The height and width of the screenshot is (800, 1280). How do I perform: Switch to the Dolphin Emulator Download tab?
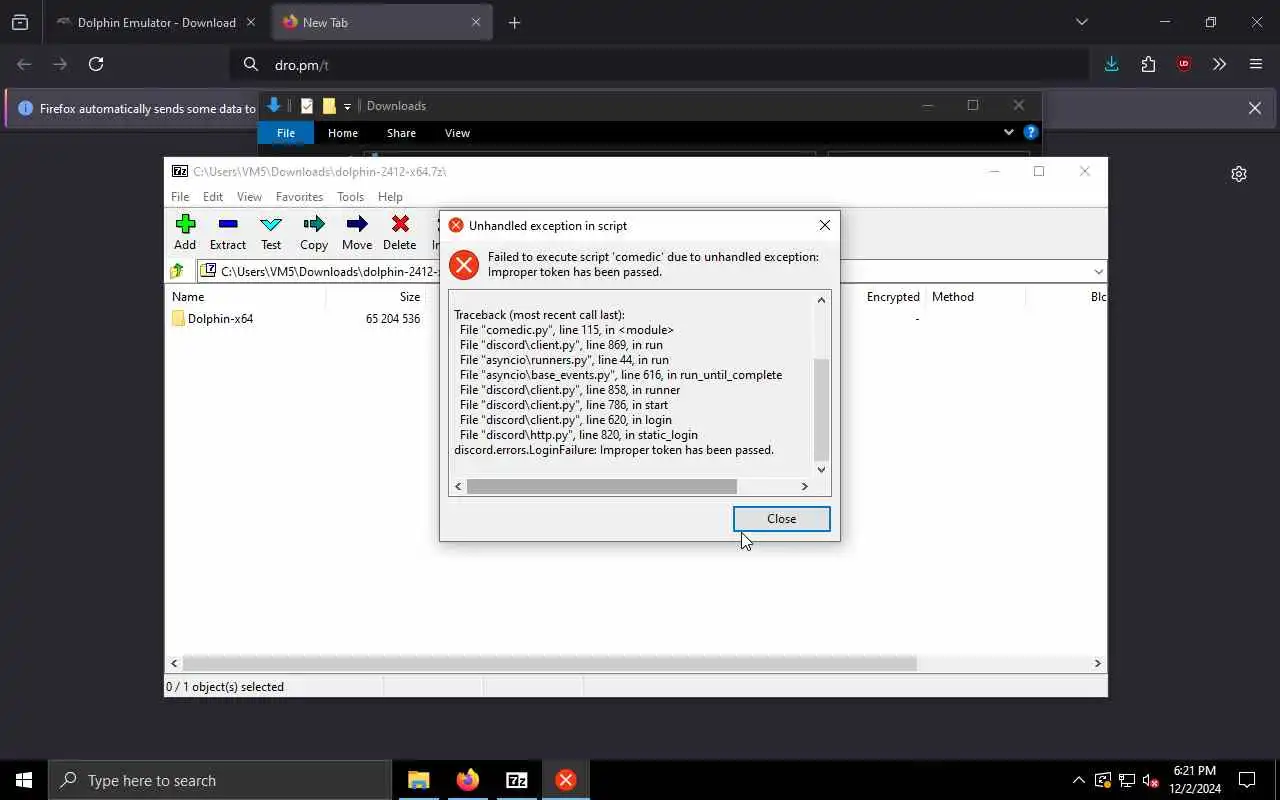tap(155, 22)
